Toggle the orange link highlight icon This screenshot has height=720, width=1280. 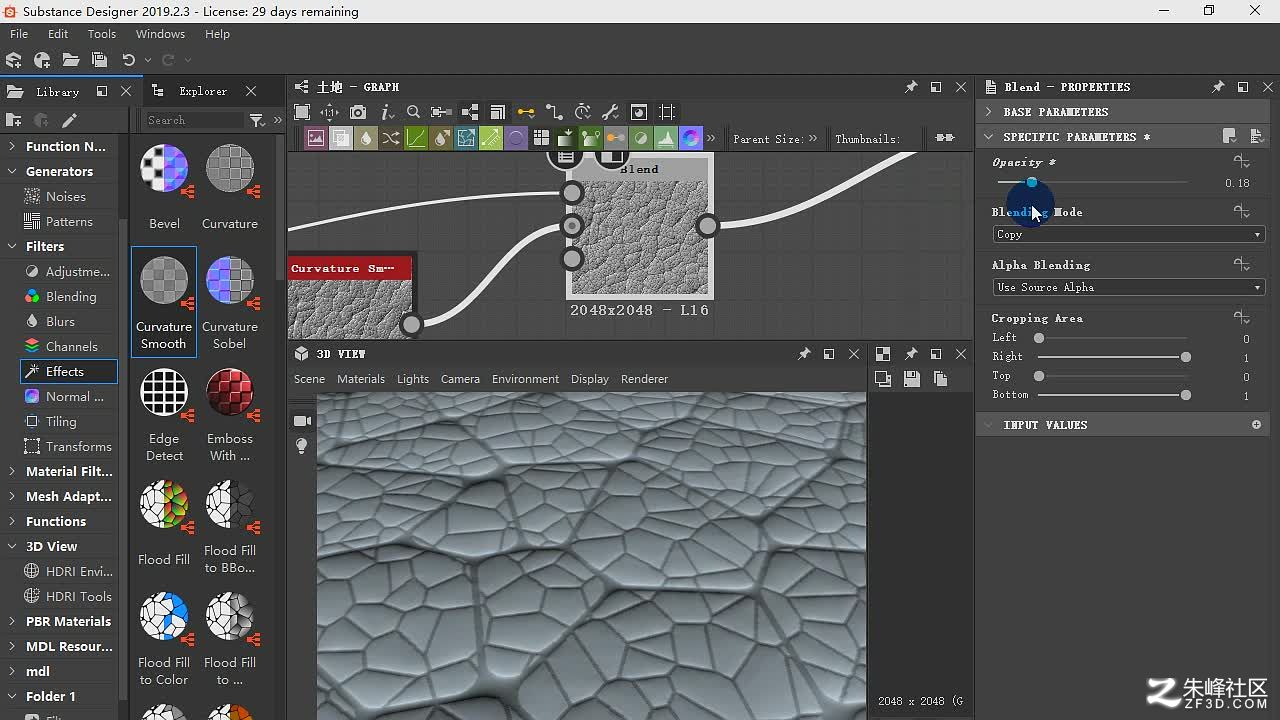click(526, 112)
